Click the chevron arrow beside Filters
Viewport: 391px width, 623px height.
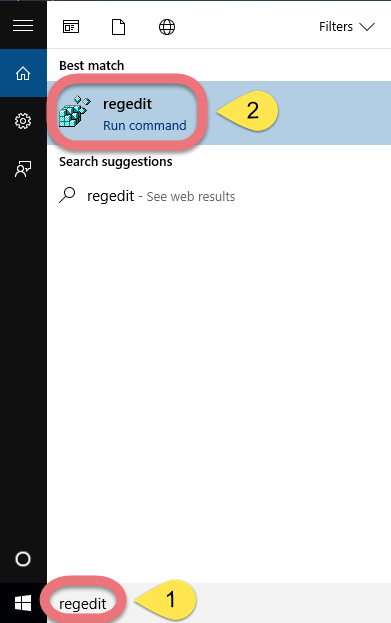click(367, 27)
